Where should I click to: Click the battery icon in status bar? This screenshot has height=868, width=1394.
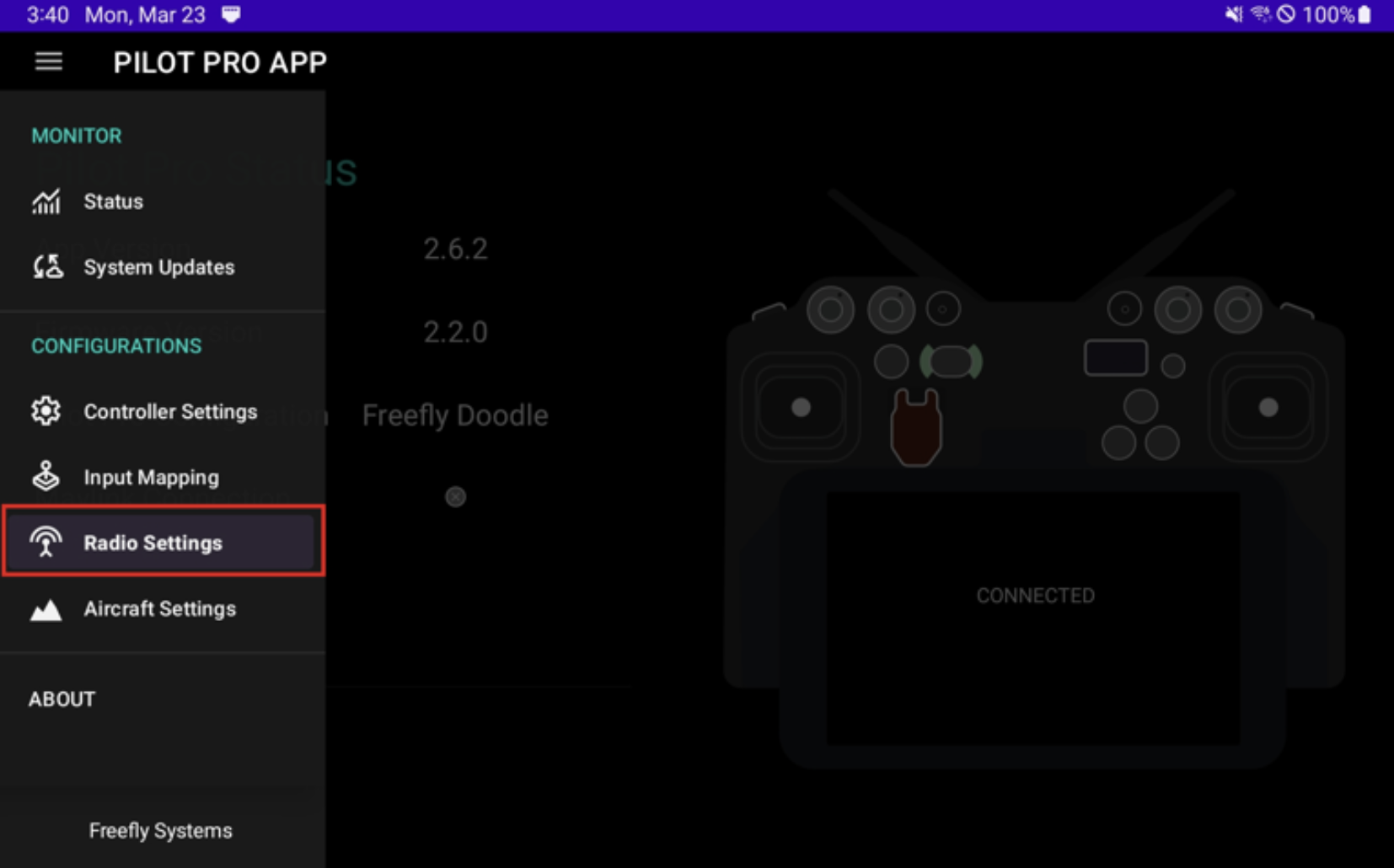(x=1365, y=14)
